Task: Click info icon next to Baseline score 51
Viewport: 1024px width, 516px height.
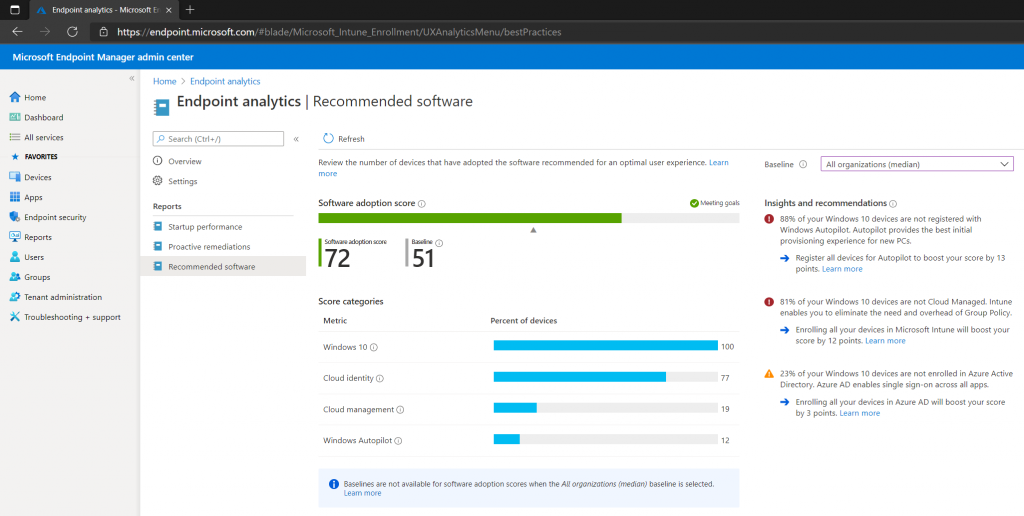Action: [x=439, y=243]
